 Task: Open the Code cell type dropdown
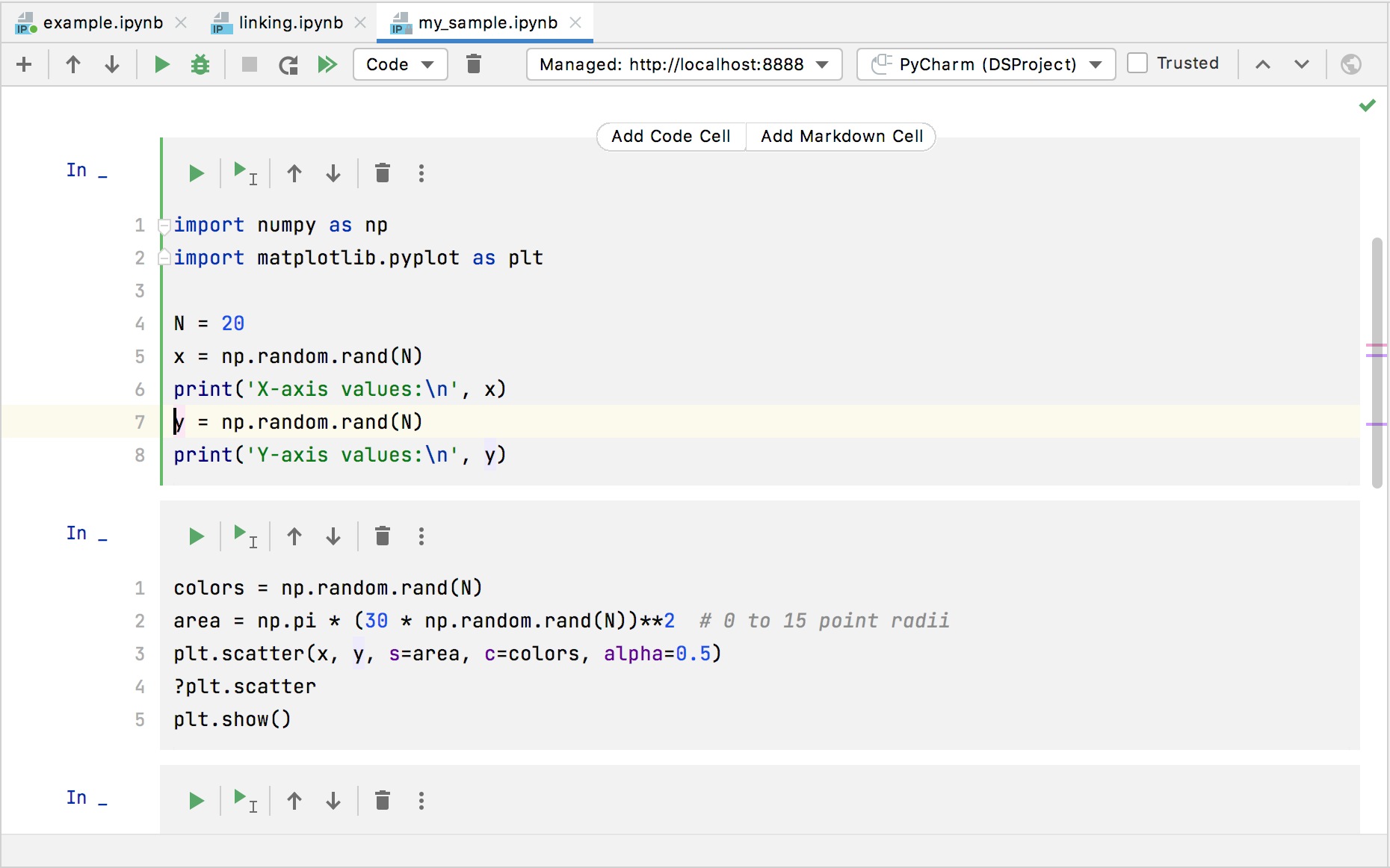click(x=401, y=64)
